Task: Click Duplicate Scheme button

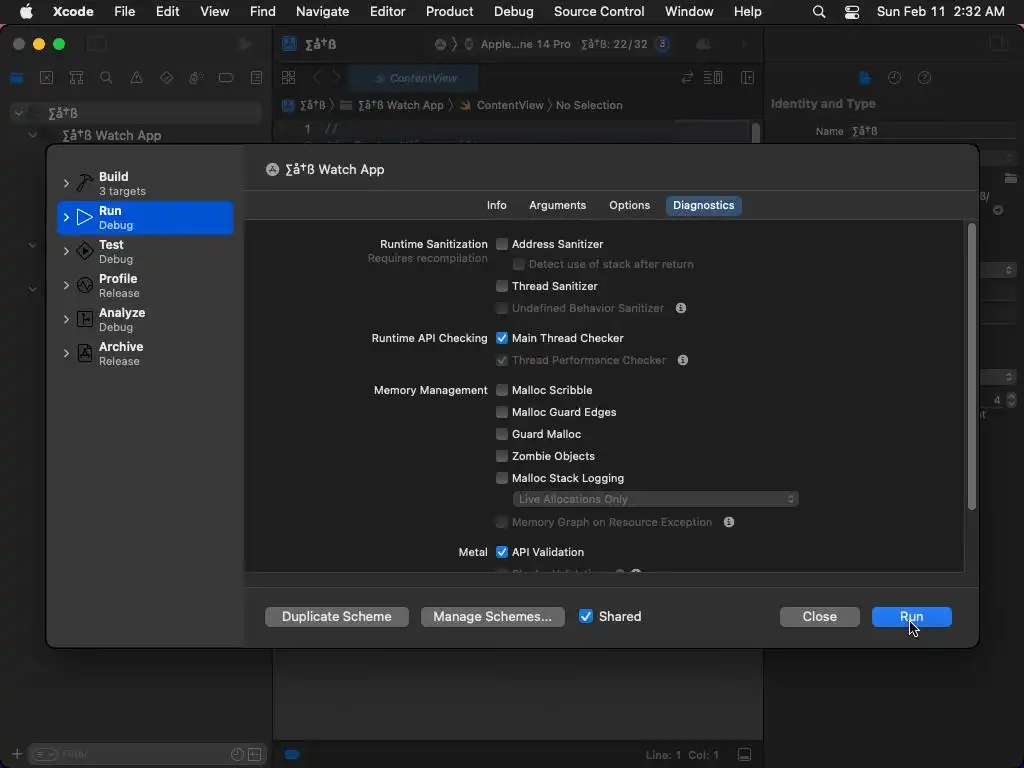Action: pyautogui.click(x=337, y=617)
